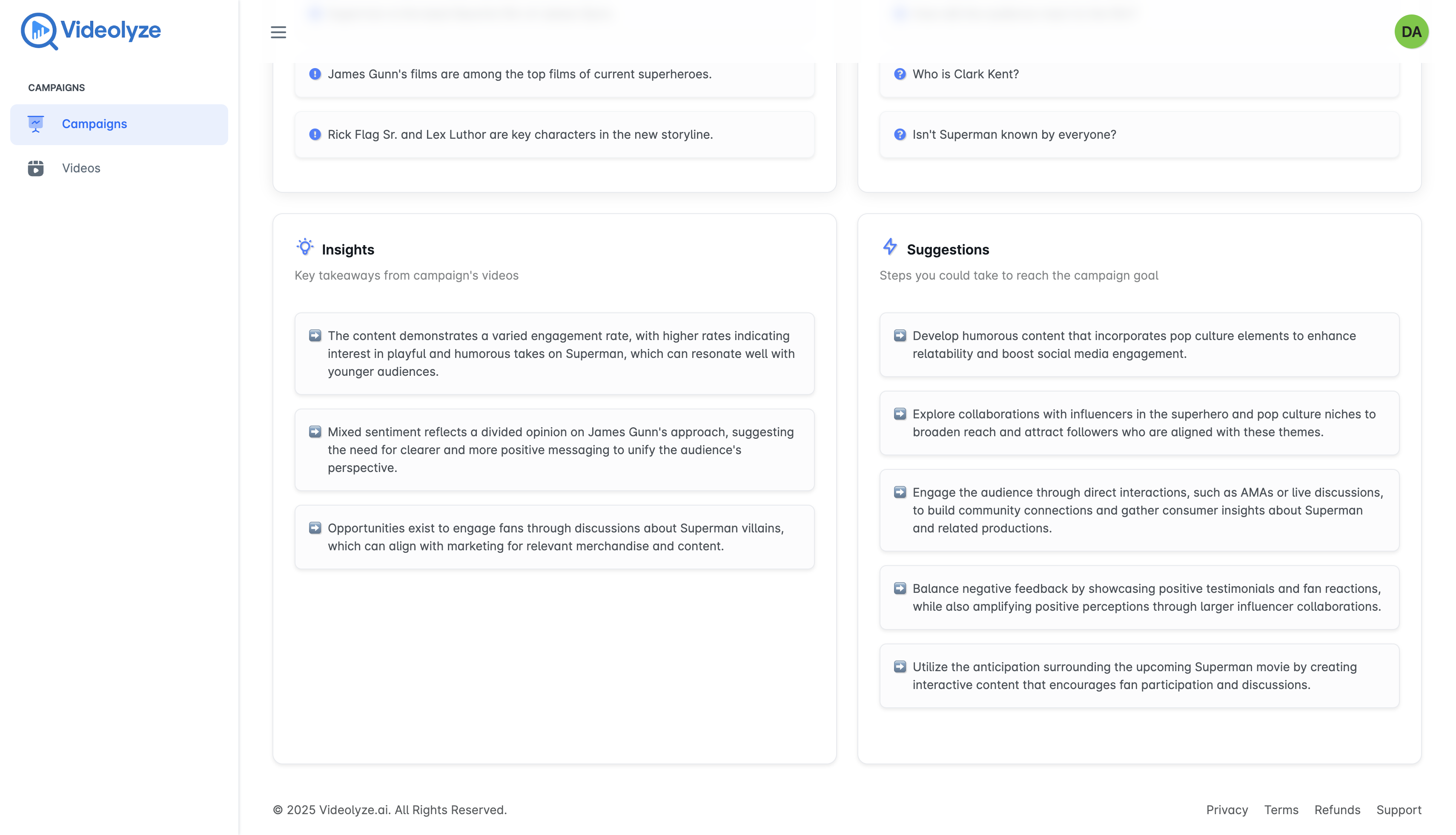
Task: Open the Refunds footer link
Action: (x=1337, y=810)
